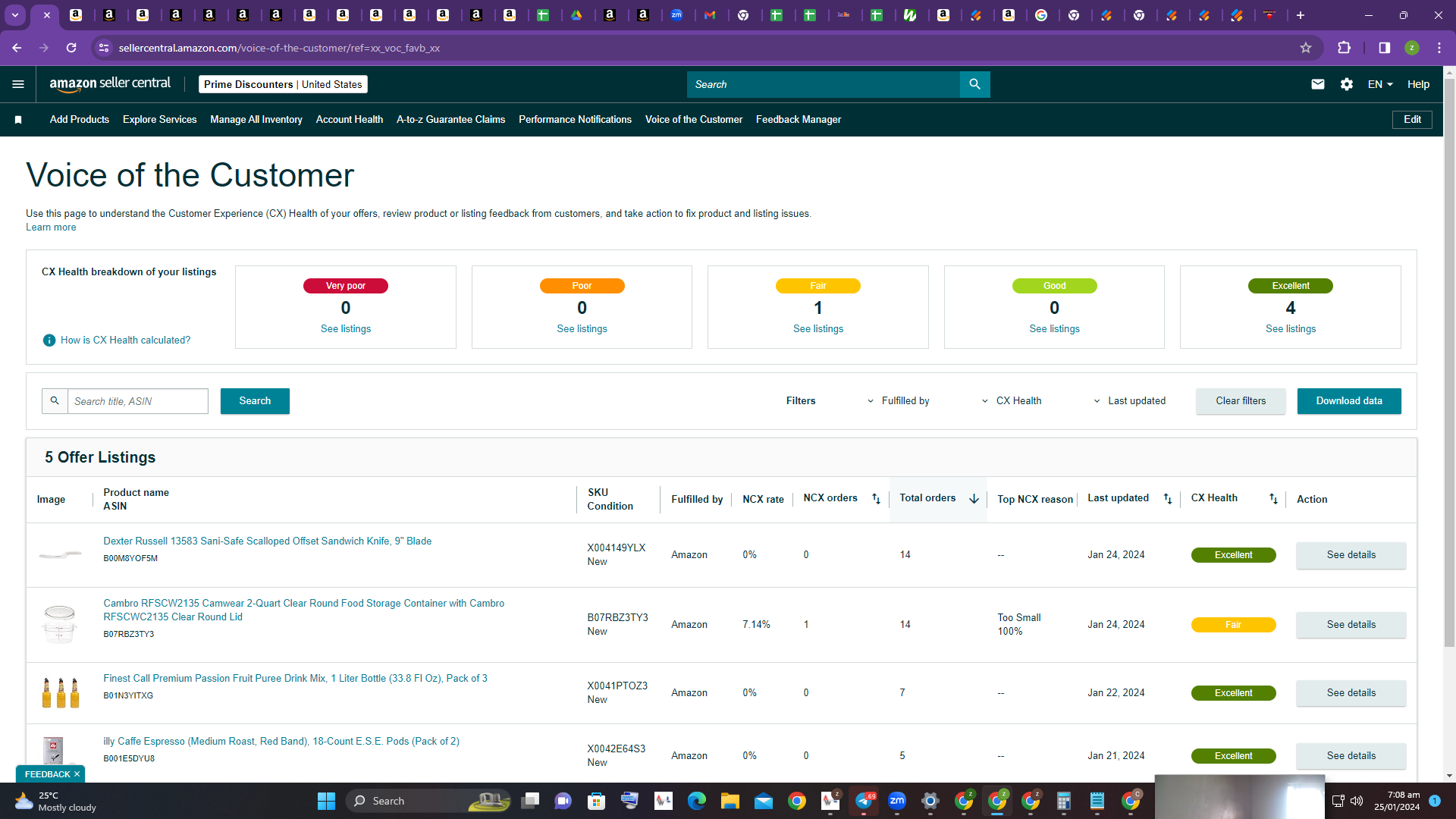See details for the Finest Call drink mix
This screenshot has height=819, width=1456.
[1351, 693]
